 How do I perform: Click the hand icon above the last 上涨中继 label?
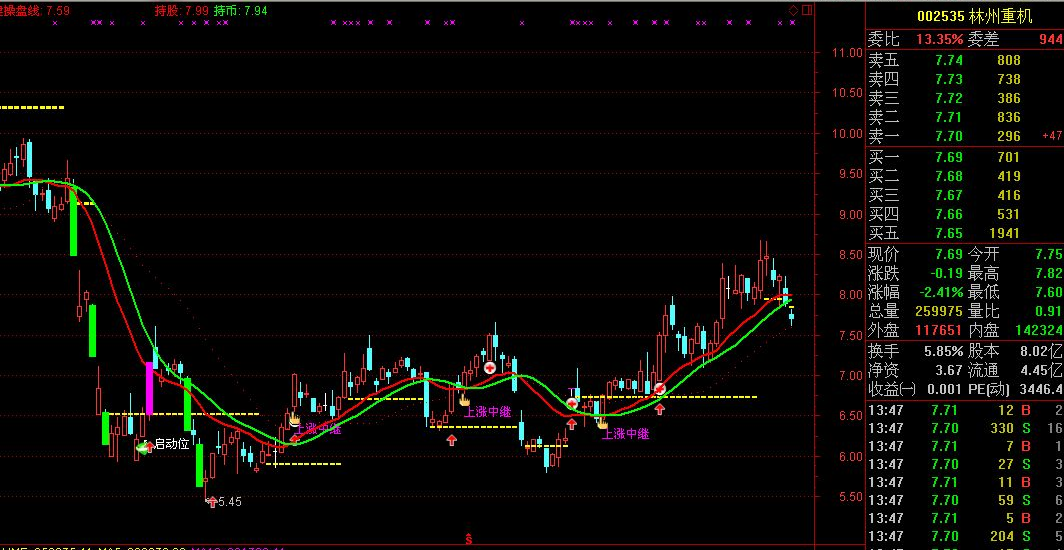coord(602,423)
